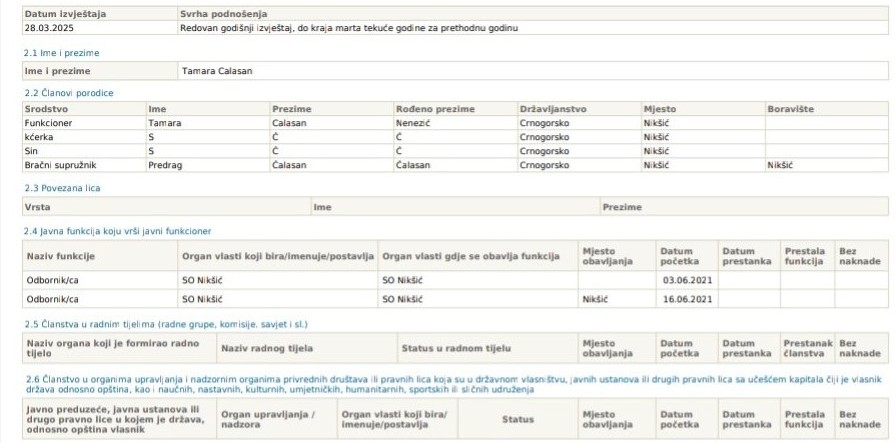The width and height of the screenshot is (896, 443).
Task: Click the "Državljanstvo" column header
Action: click(553, 108)
